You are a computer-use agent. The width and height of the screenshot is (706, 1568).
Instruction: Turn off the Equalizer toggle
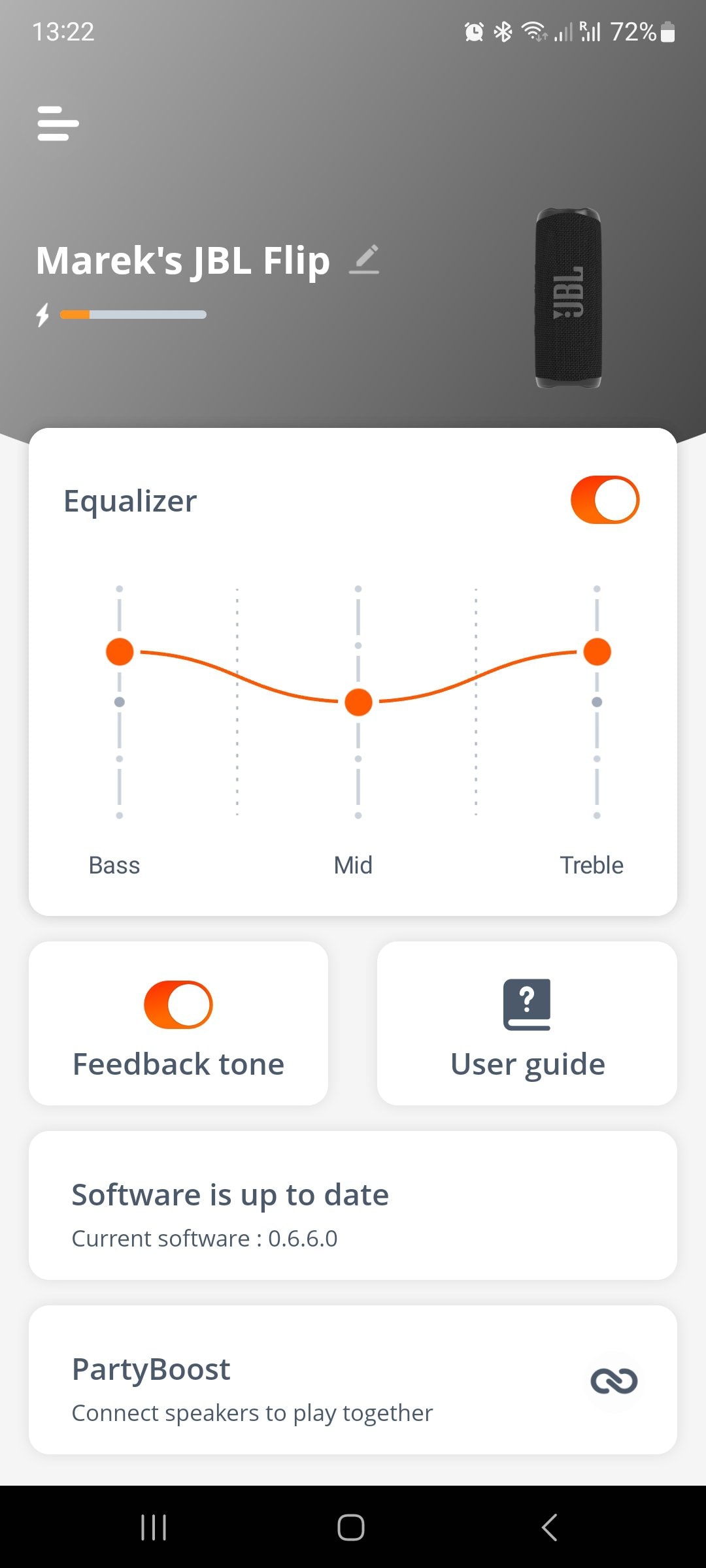point(605,500)
